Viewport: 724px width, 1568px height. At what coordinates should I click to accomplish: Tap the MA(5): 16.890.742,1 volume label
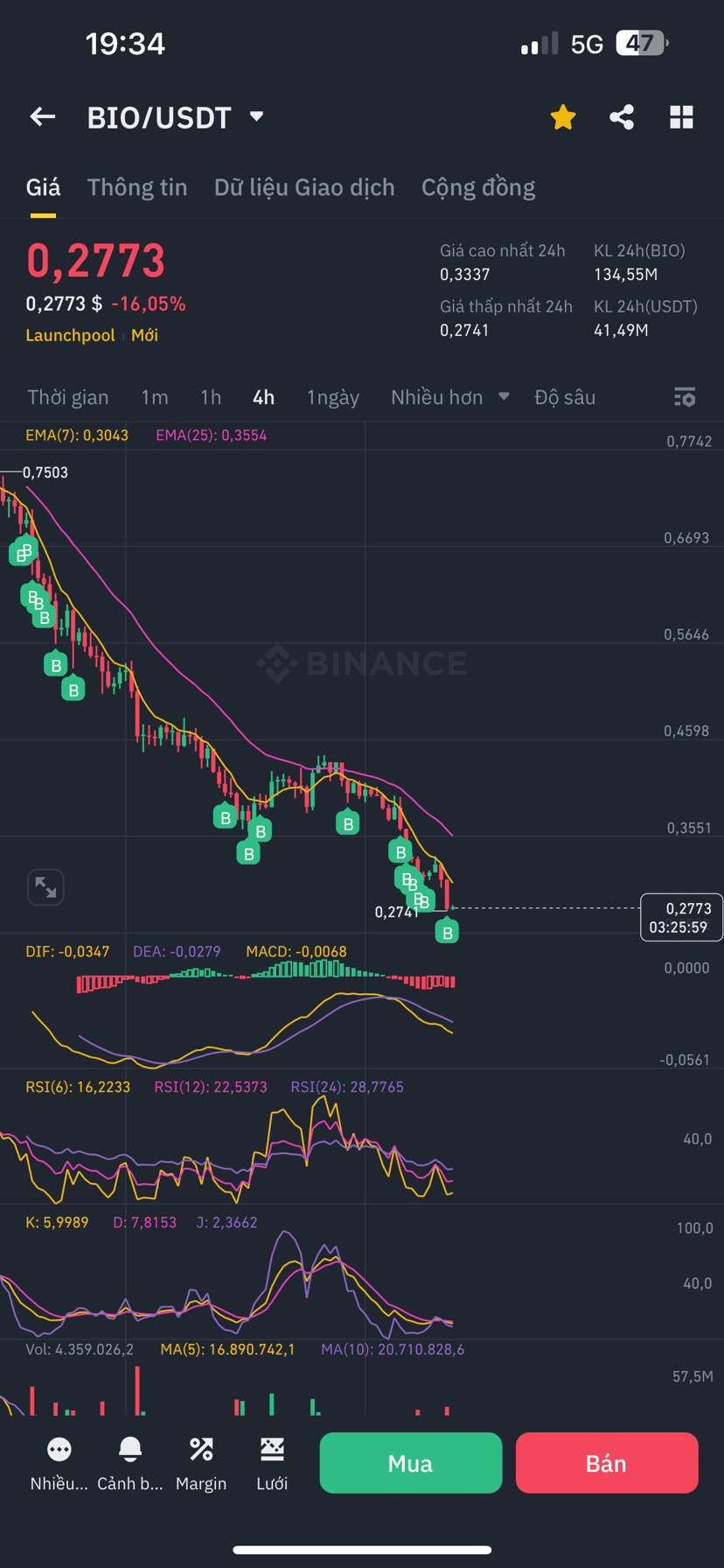(x=227, y=1349)
